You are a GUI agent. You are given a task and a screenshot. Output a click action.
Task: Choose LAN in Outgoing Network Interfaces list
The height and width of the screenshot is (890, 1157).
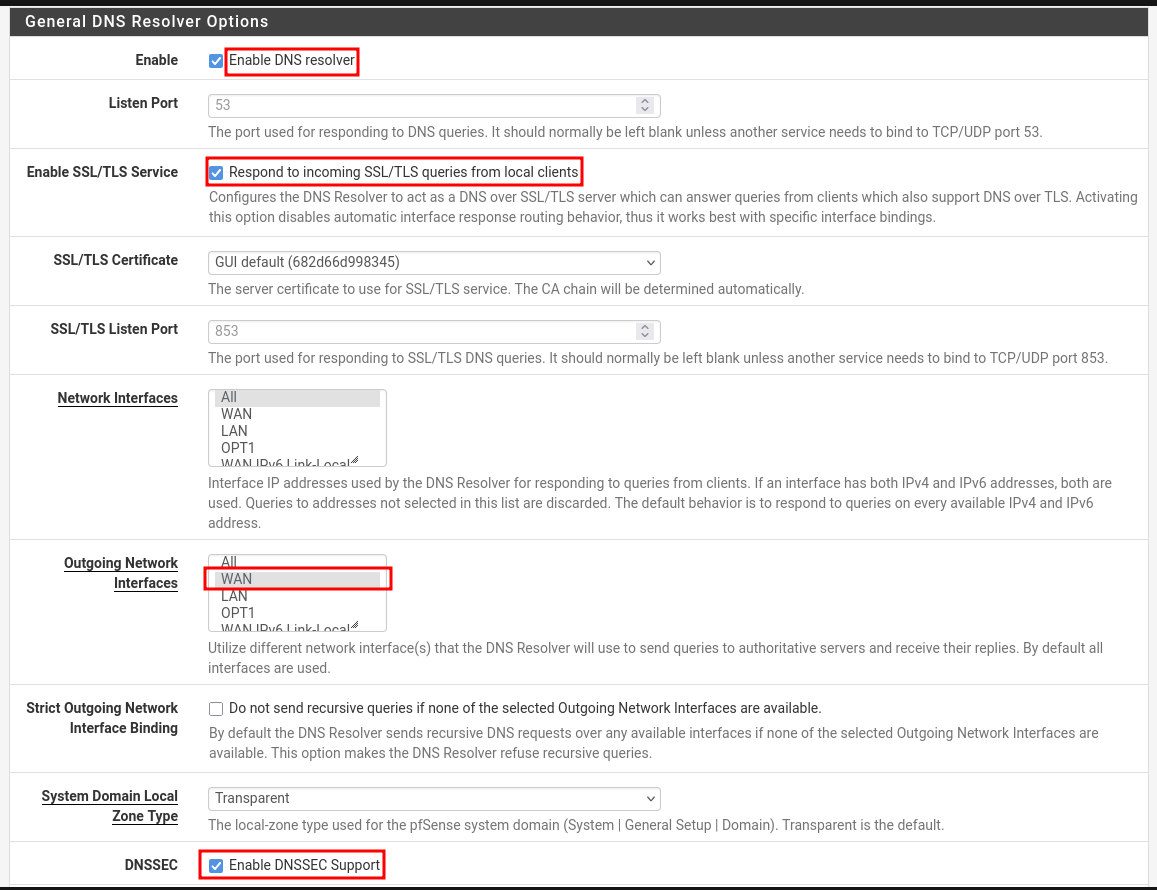point(298,596)
